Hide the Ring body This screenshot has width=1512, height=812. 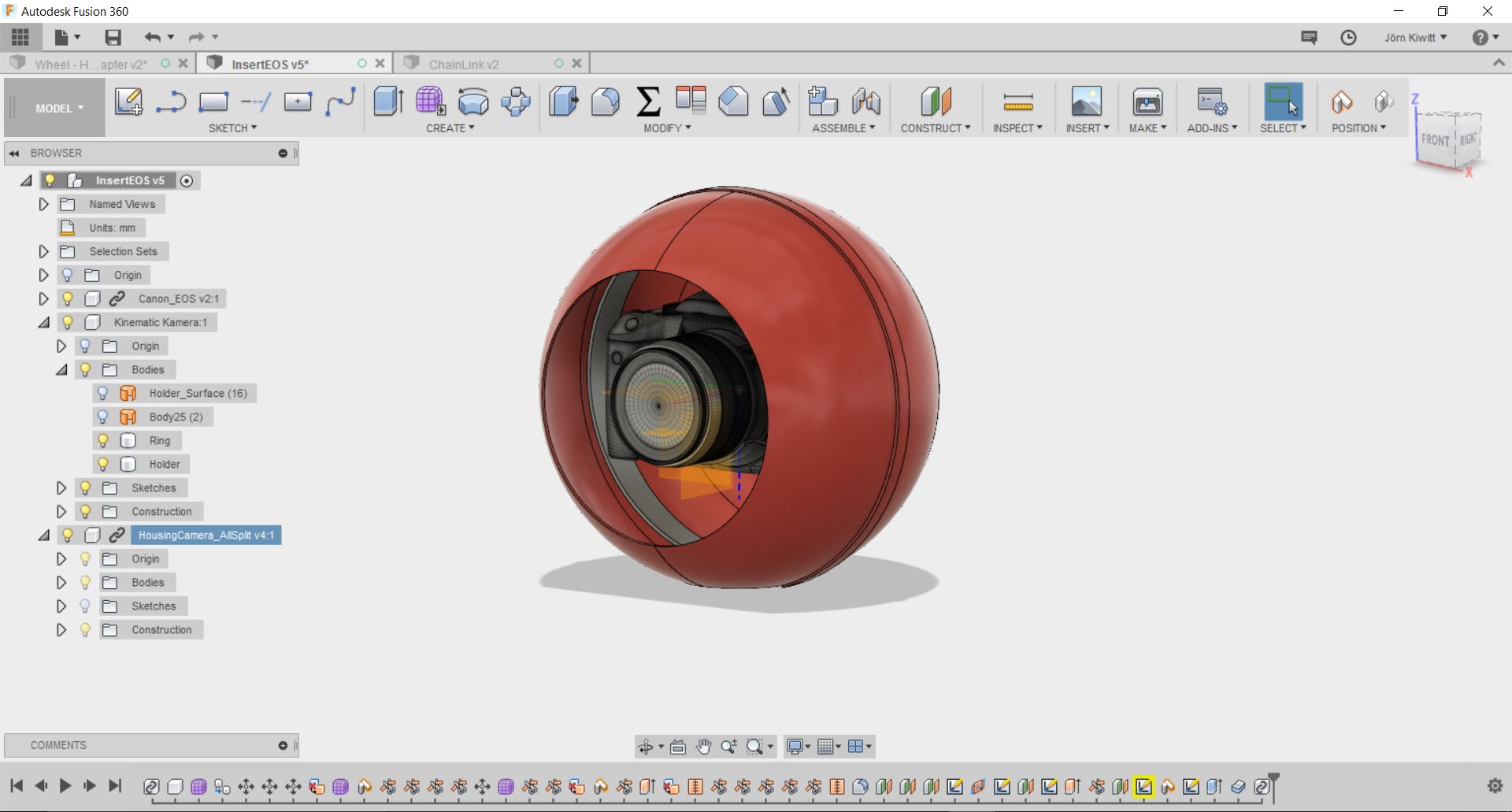coord(102,440)
